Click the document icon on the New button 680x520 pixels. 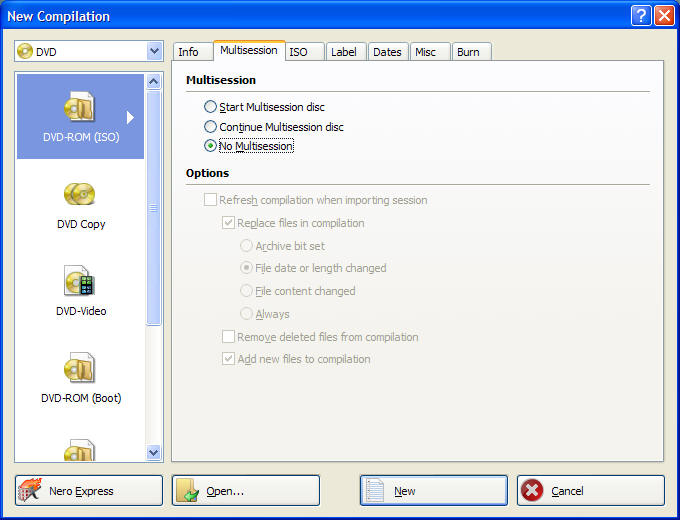point(375,490)
